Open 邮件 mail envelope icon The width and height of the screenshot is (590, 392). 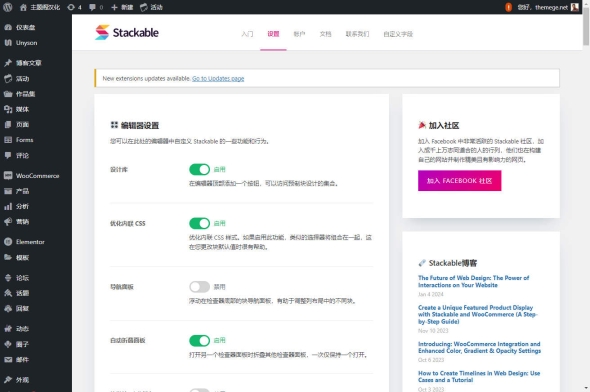point(8,360)
